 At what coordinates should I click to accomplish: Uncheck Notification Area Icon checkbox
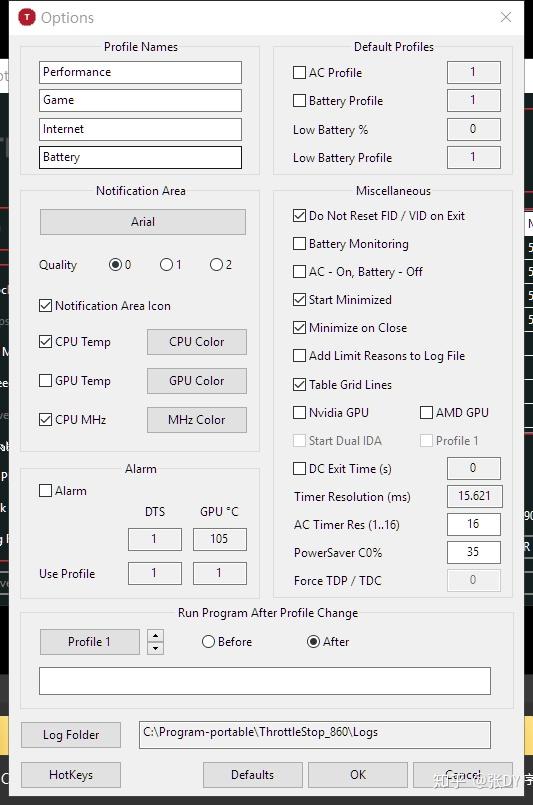pyautogui.click(x=46, y=305)
